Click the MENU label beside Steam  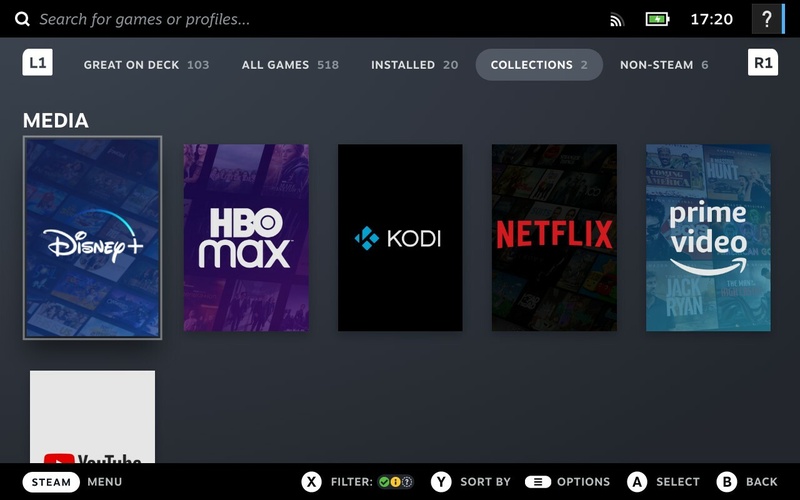(105, 482)
